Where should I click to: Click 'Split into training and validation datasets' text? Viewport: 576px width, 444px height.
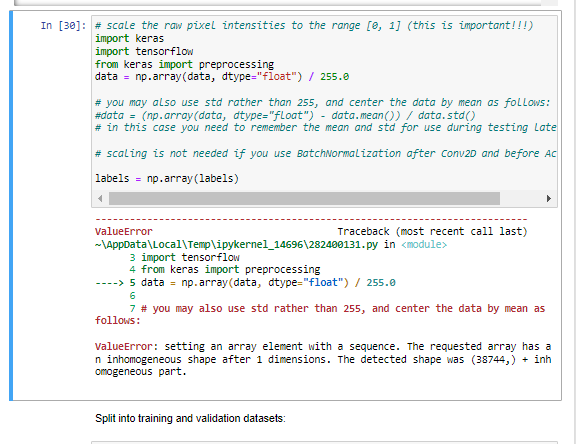(x=190, y=419)
